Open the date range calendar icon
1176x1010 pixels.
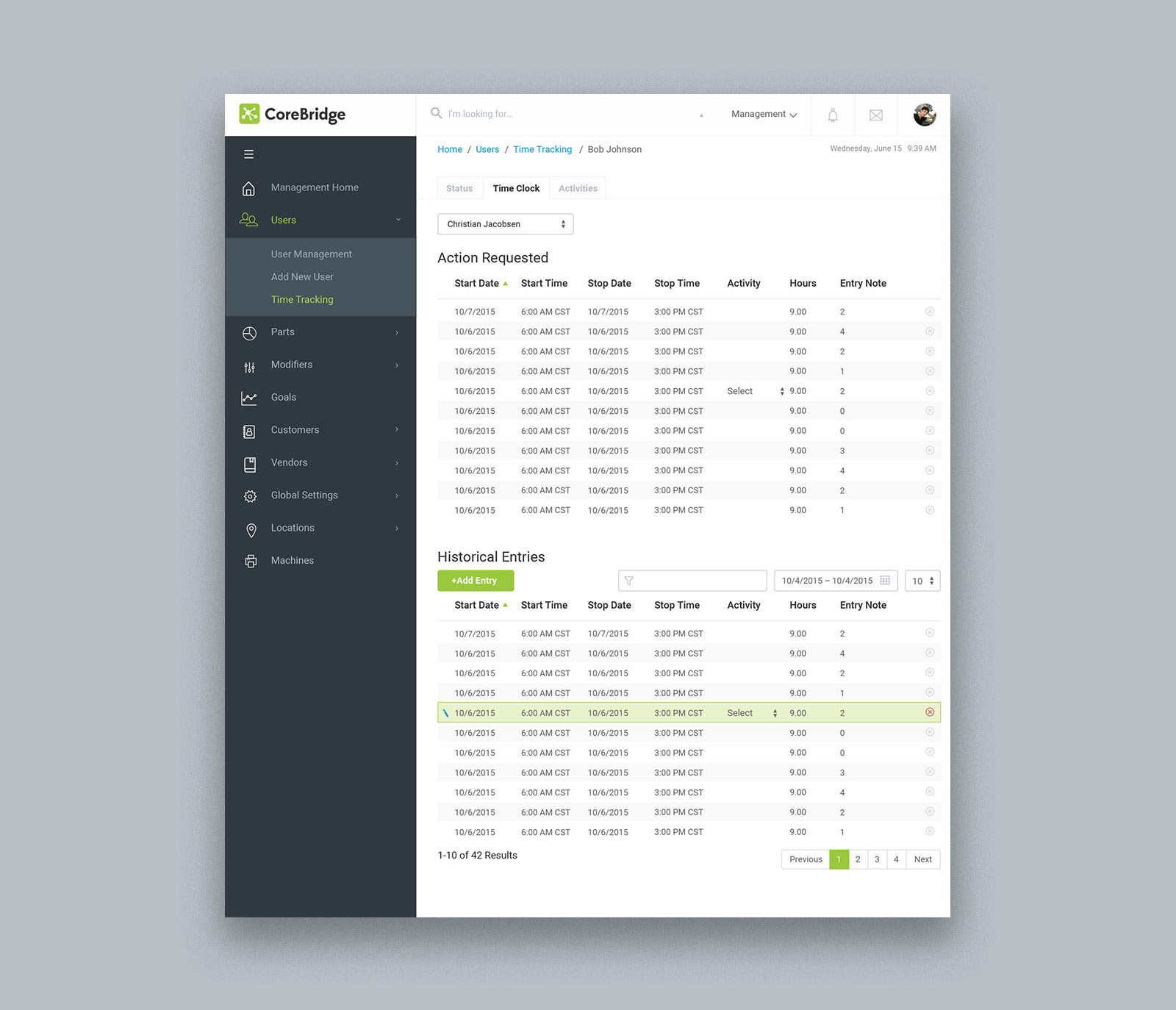(885, 581)
